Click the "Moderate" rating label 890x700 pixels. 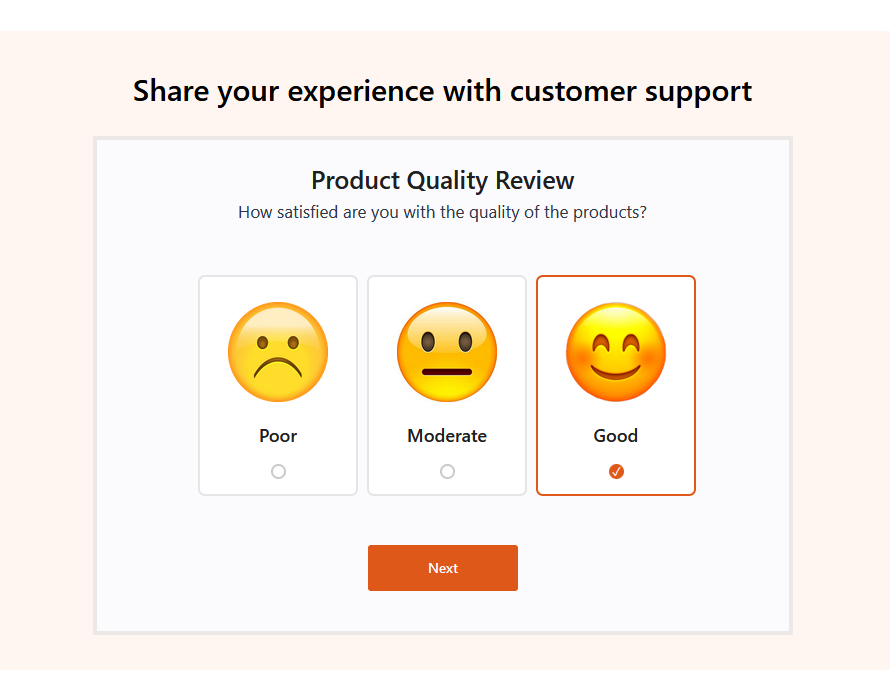(x=447, y=436)
